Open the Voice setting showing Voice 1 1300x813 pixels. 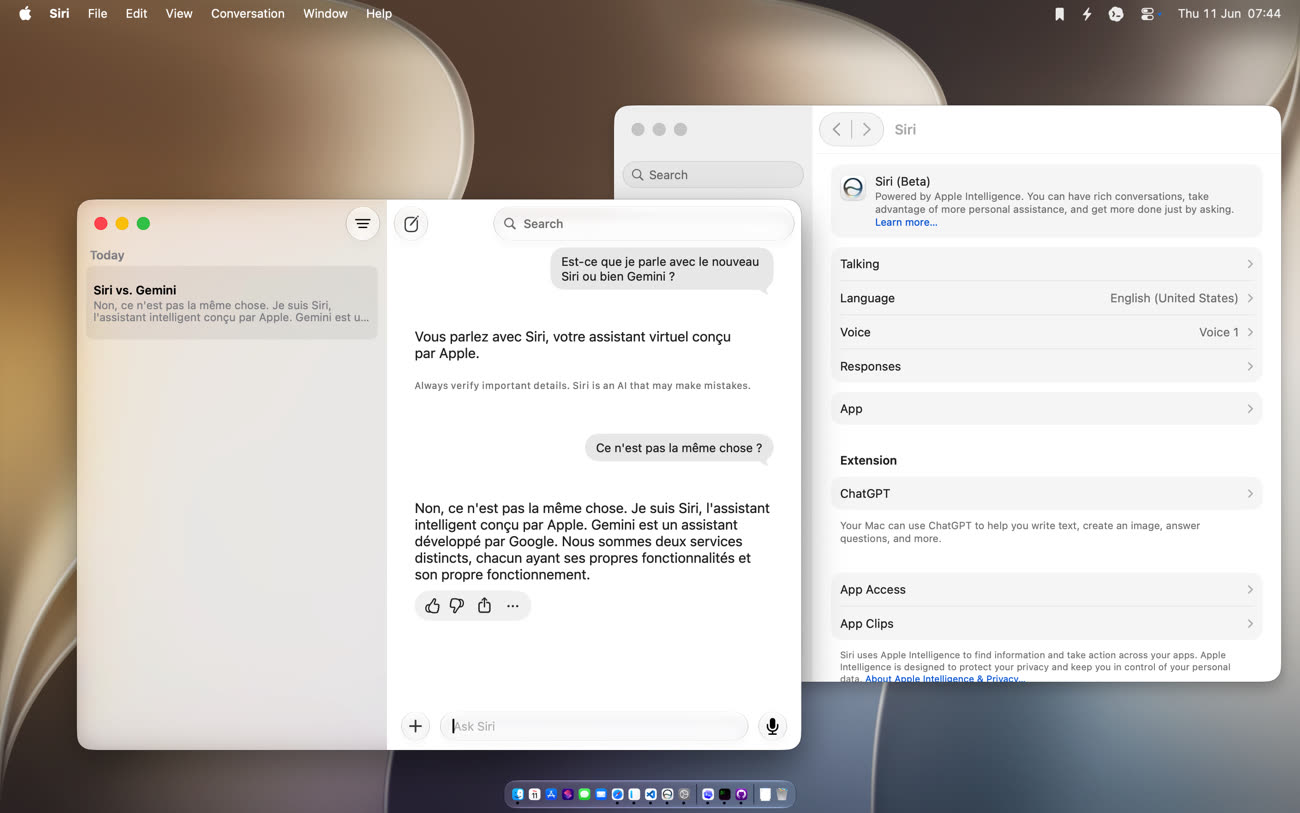coord(1046,332)
